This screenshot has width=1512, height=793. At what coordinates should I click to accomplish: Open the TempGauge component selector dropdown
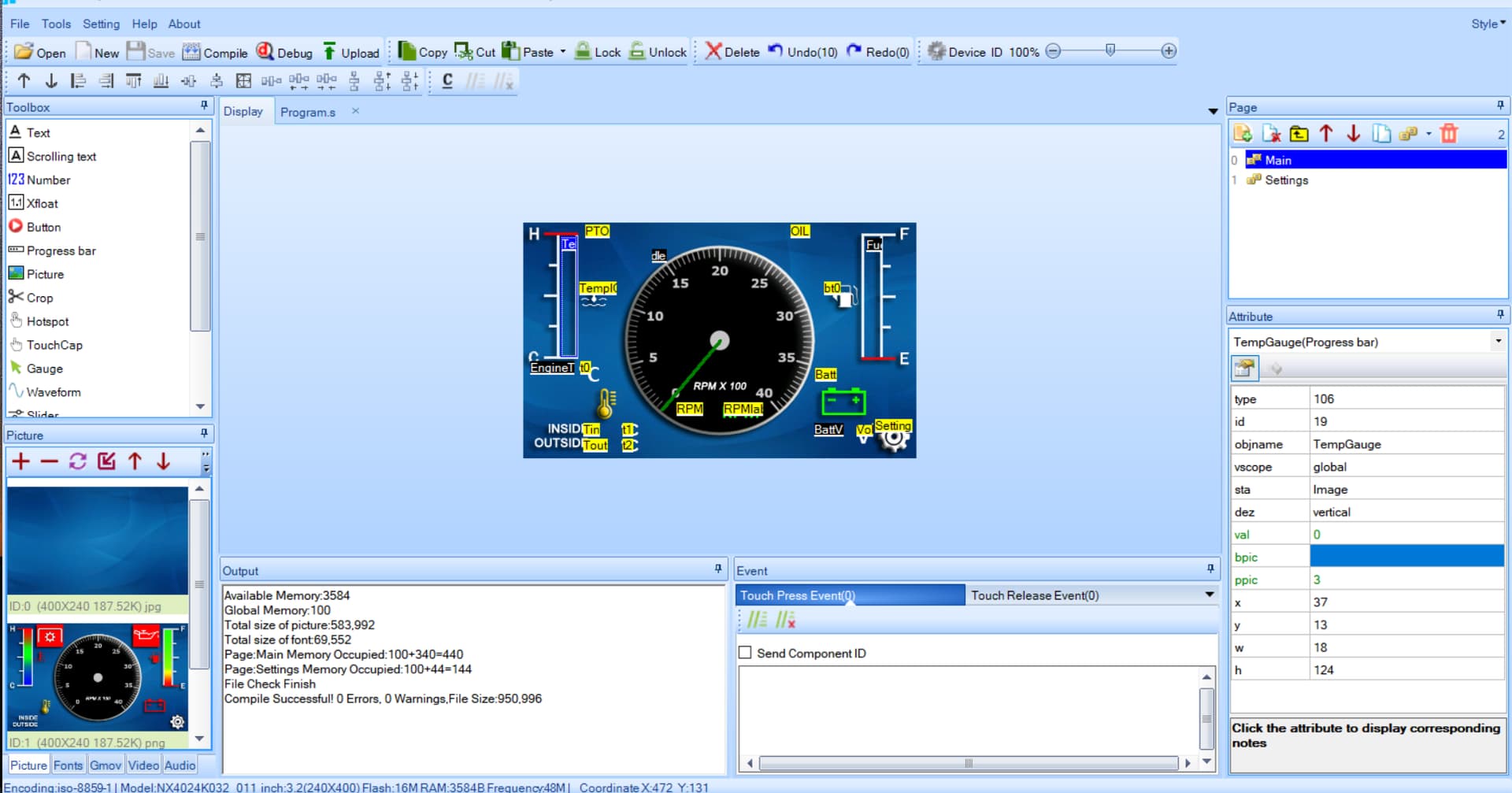(x=1498, y=342)
